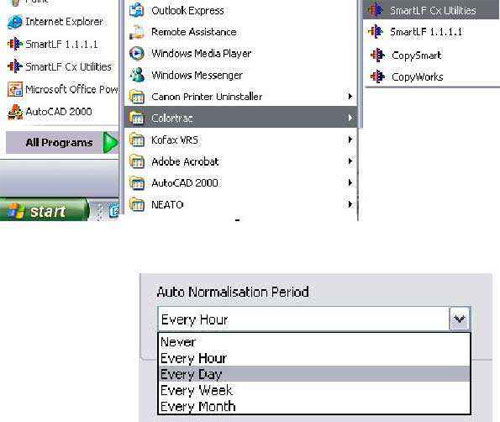Open the Windows Messenger icon
The image size is (500, 422).
(137, 75)
